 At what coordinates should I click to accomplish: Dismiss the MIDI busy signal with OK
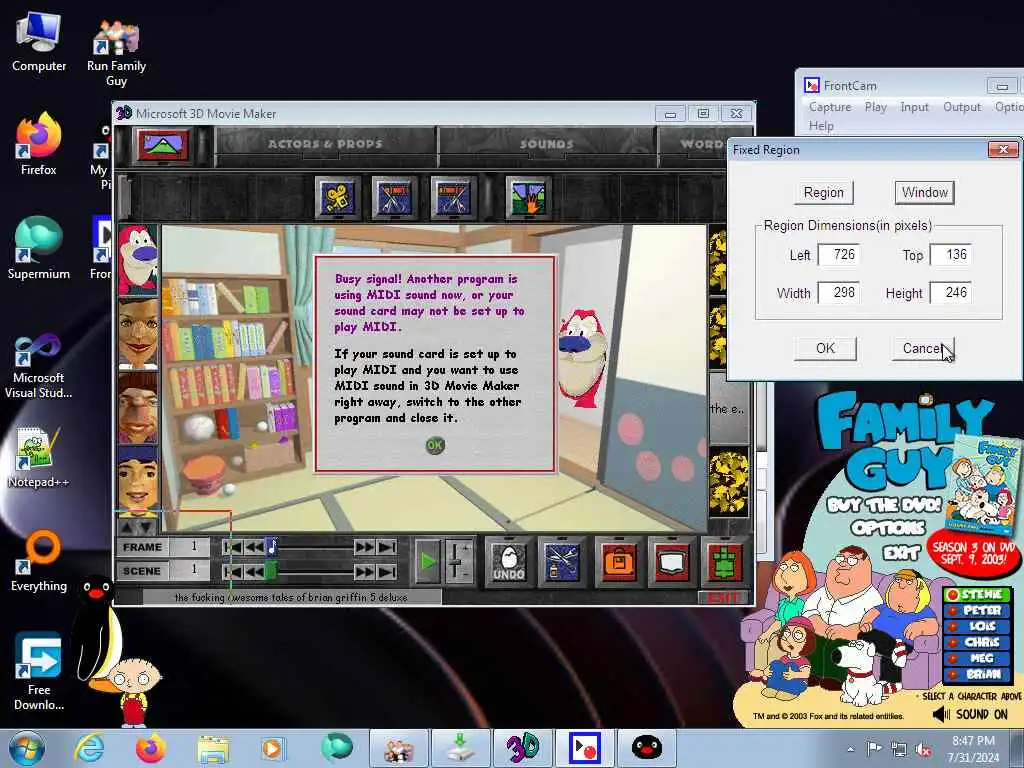435,445
